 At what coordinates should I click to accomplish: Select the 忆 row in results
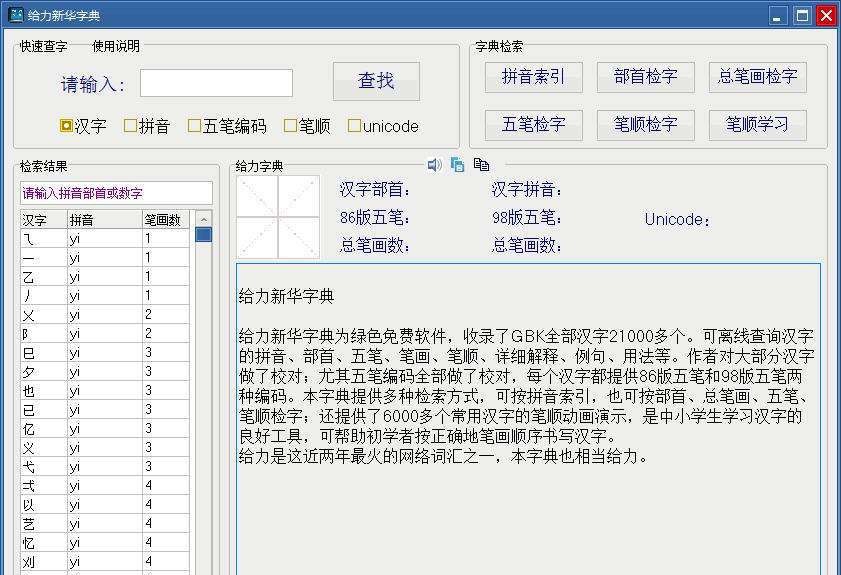coord(105,543)
